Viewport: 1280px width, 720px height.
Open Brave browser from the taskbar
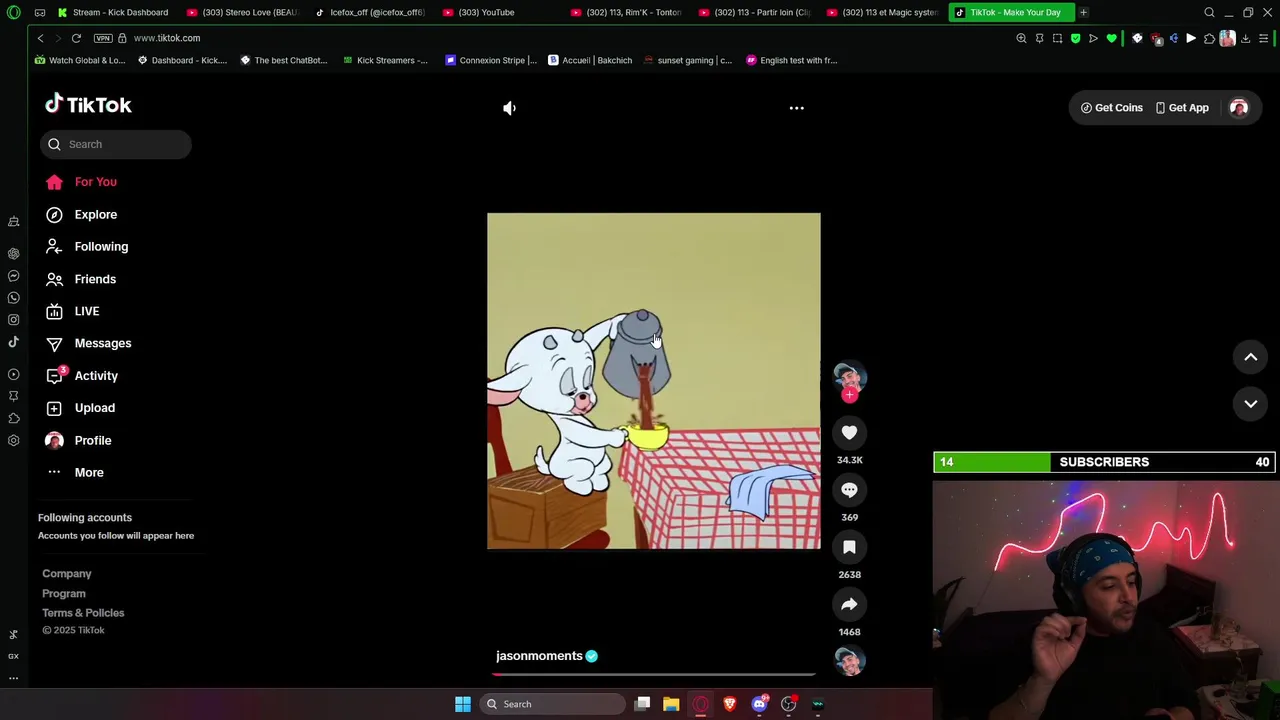point(730,704)
